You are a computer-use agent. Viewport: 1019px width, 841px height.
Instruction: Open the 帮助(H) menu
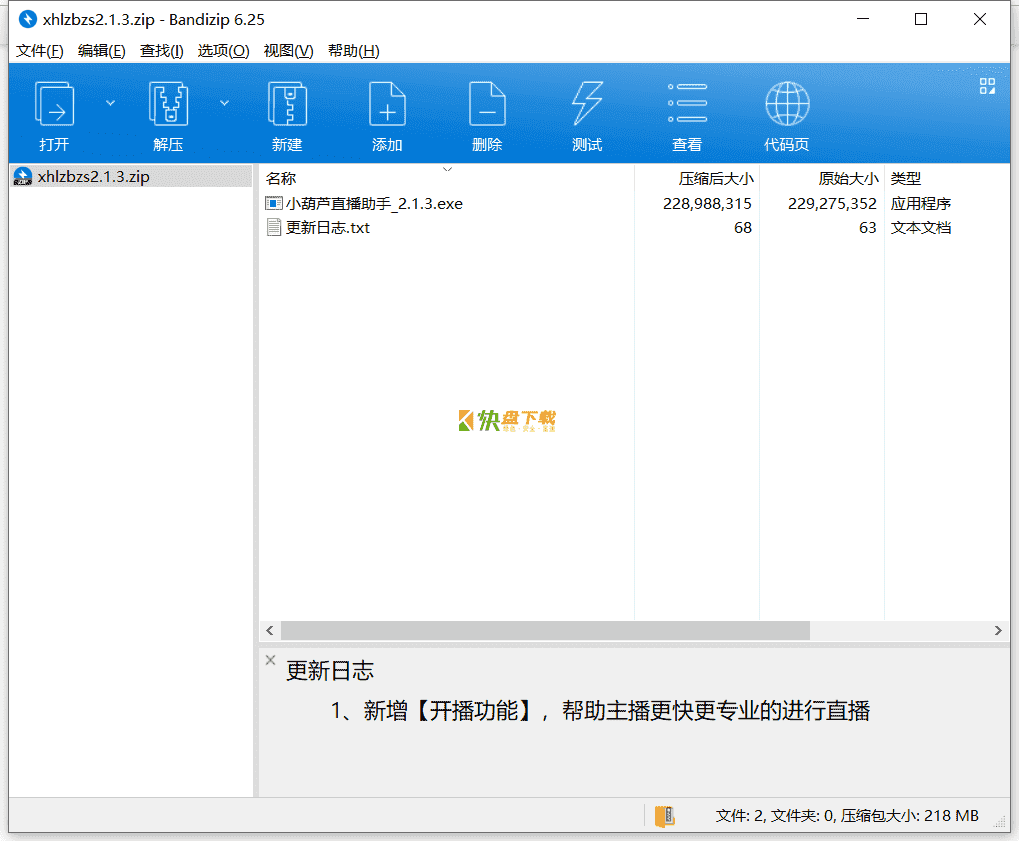[x=354, y=51]
